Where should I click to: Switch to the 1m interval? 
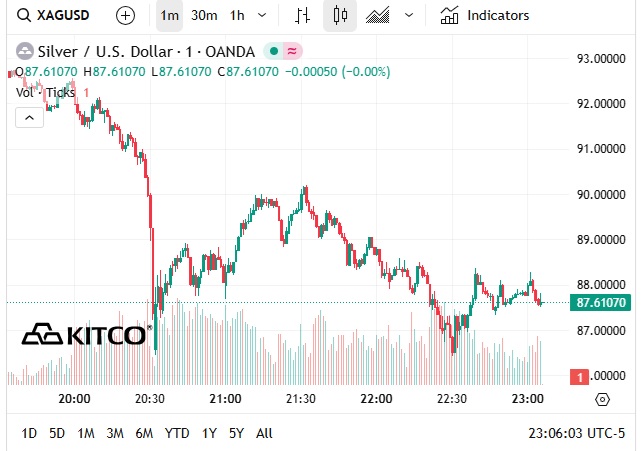(170, 16)
